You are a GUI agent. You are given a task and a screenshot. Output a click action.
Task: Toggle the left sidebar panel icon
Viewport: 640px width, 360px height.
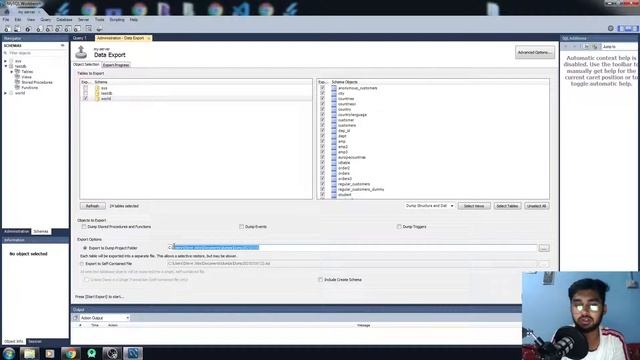pyautogui.click(x=621, y=28)
